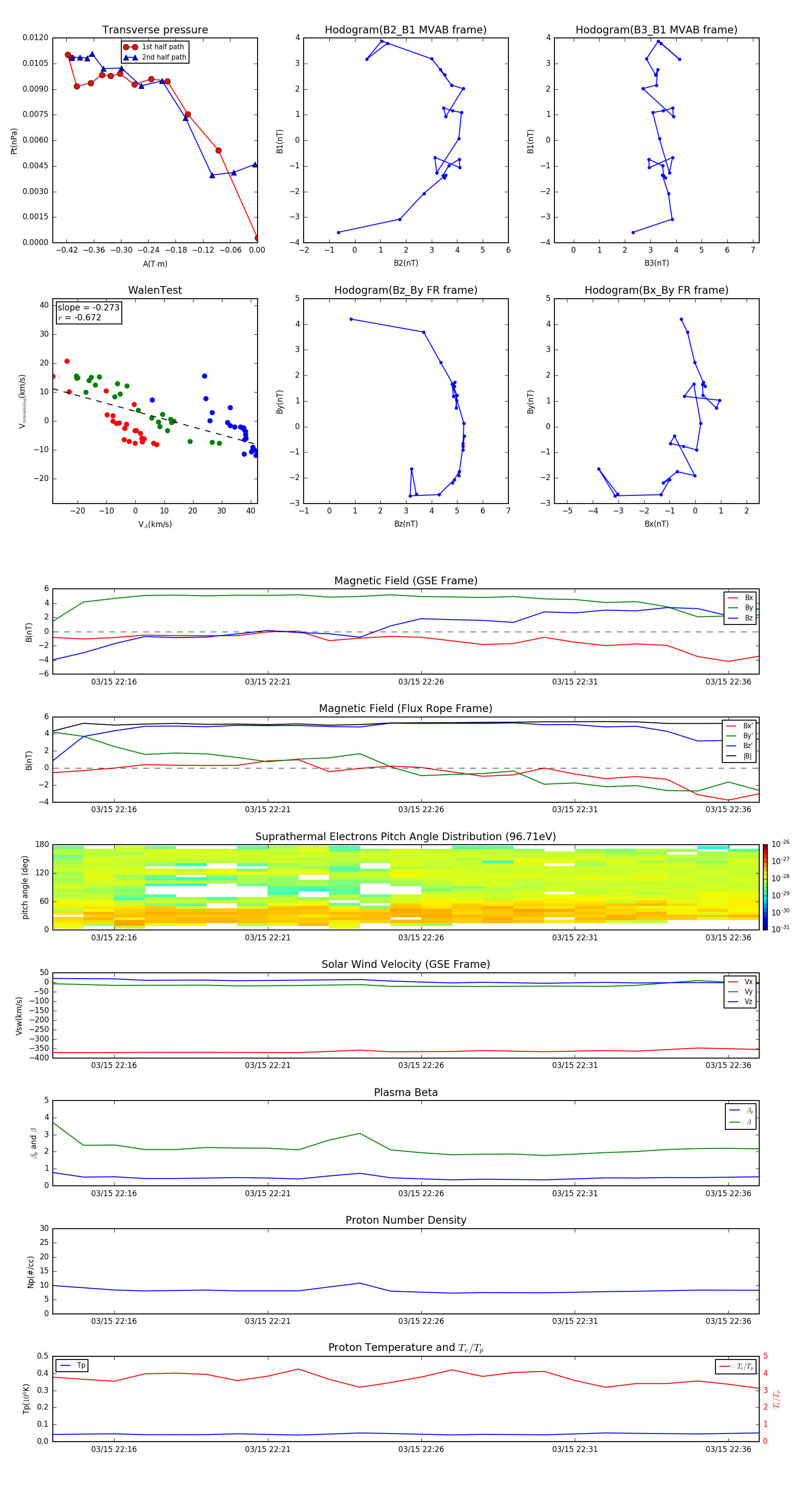812x1489 pixels.
Task: Select the Bz' entry in Flux Rope legend
Action: point(740,746)
